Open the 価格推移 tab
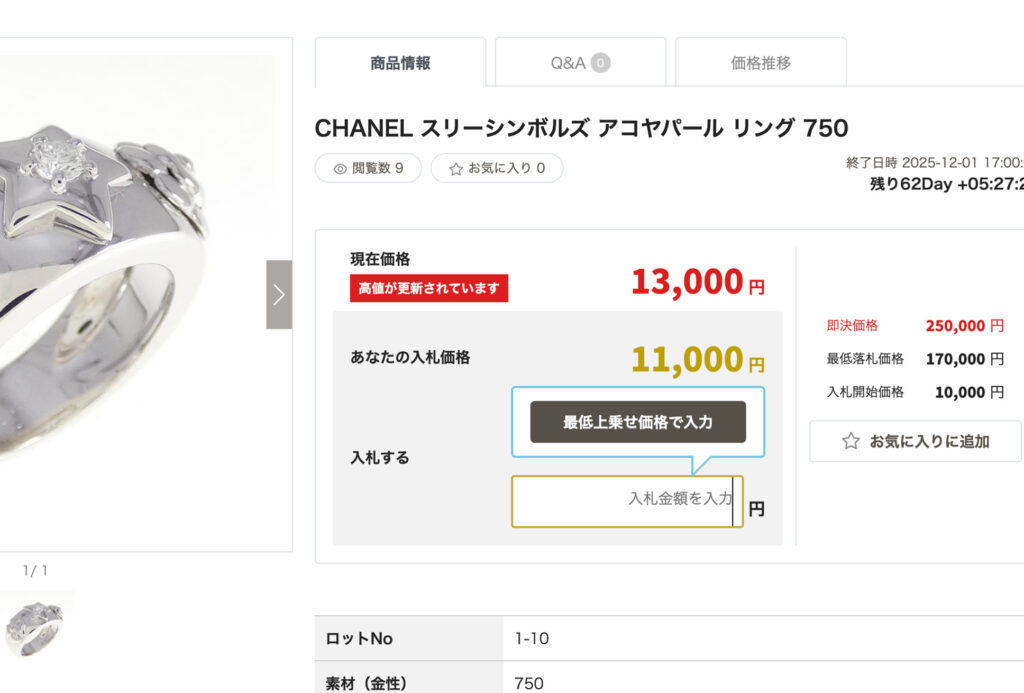This screenshot has width=1024, height=693. [761, 63]
